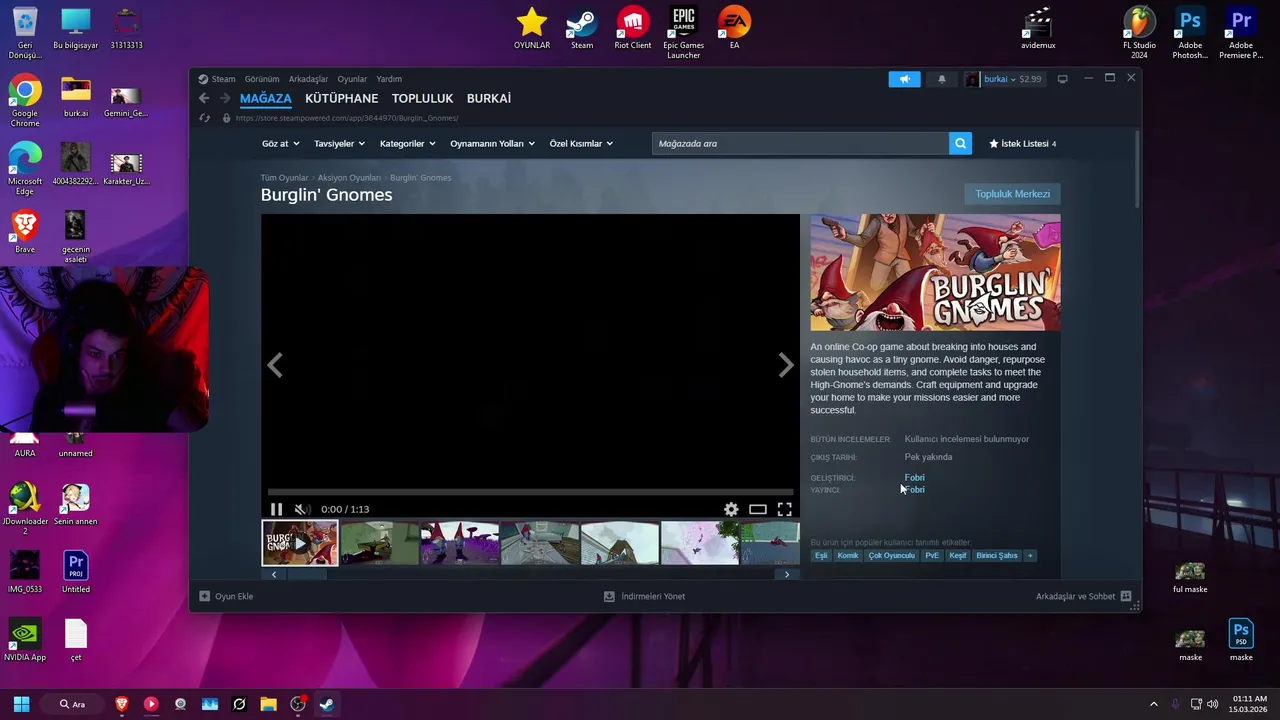This screenshot has height=720, width=1280.
Task: Click the video progress bar
Action: coord(530,492)
